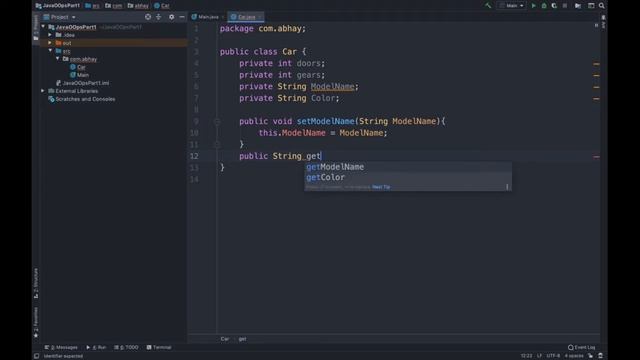The height and width of the screenshot is (360, 640).
Task: Toggle the Favorites side tool window
Action: [x=36, y=322]
